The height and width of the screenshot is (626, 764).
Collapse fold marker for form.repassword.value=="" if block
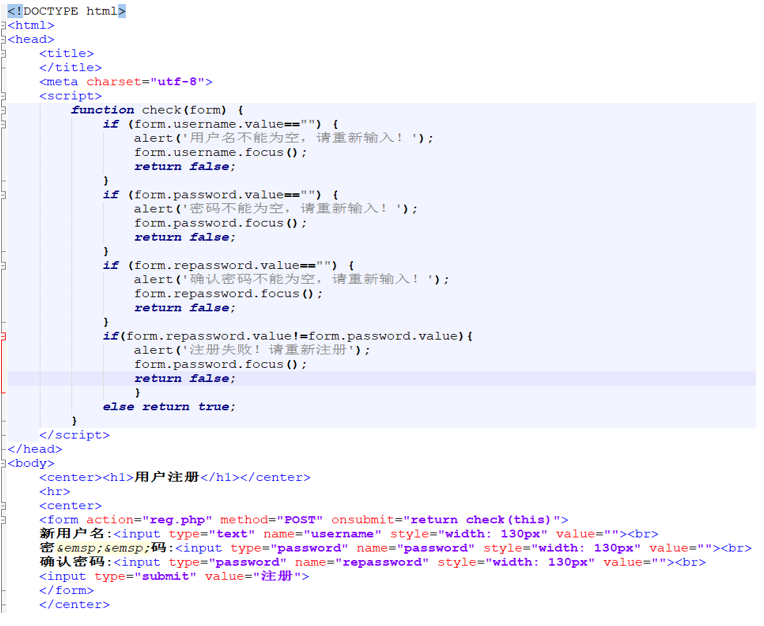pyautogui.click(x=3, y=266)
